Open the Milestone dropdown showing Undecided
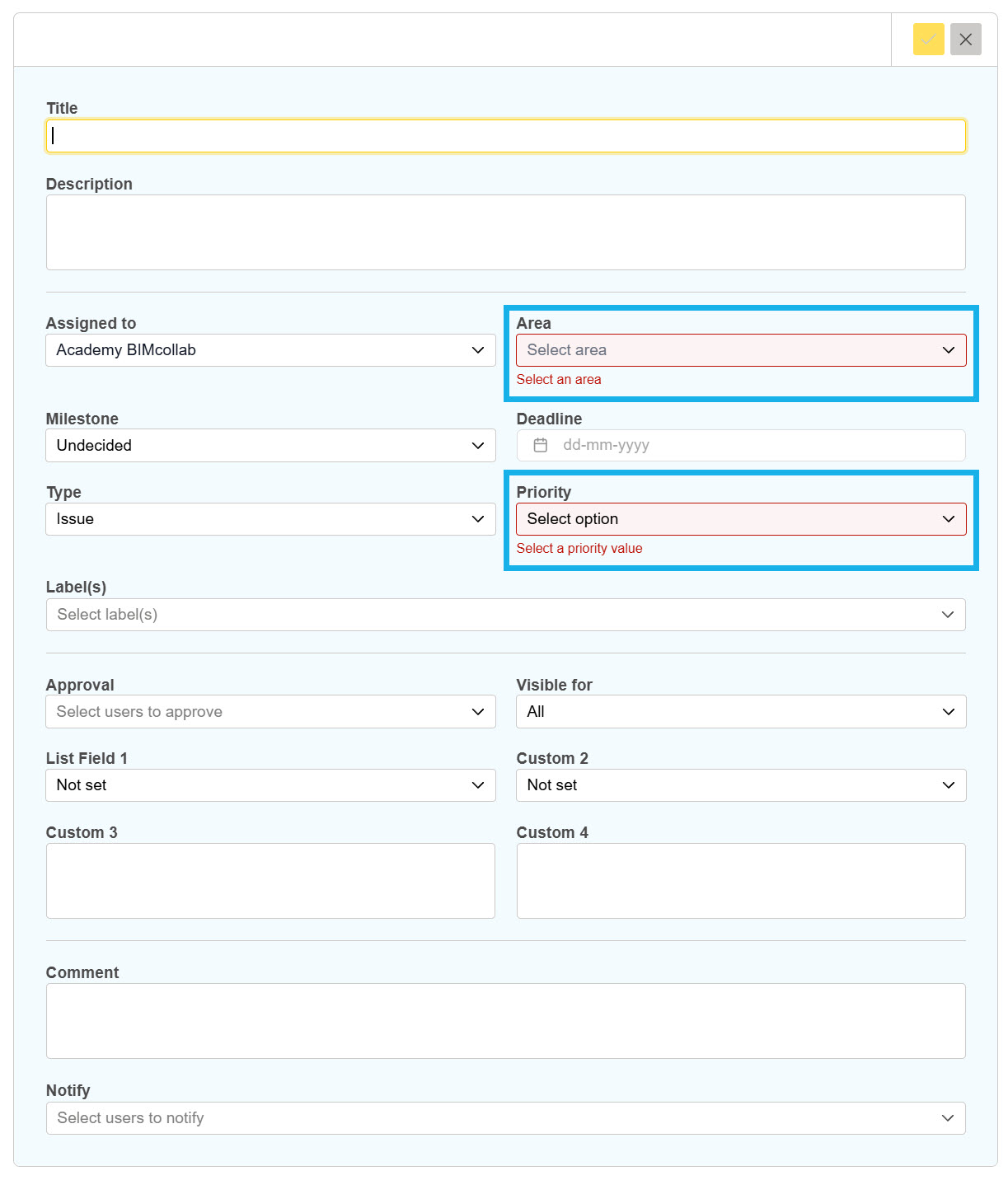The height and width of the screenshot is (1180, 1008). [270, 445]
